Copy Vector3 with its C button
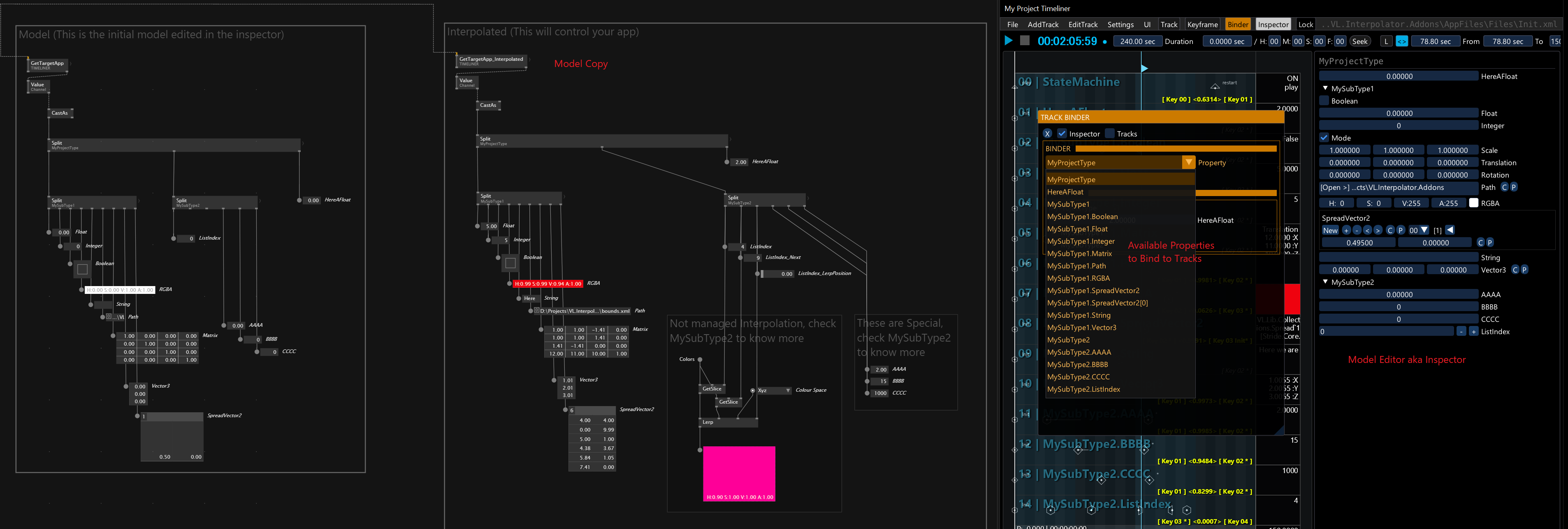The height and width of the screenshot is (529, 1568). [x=1515, y=270]
